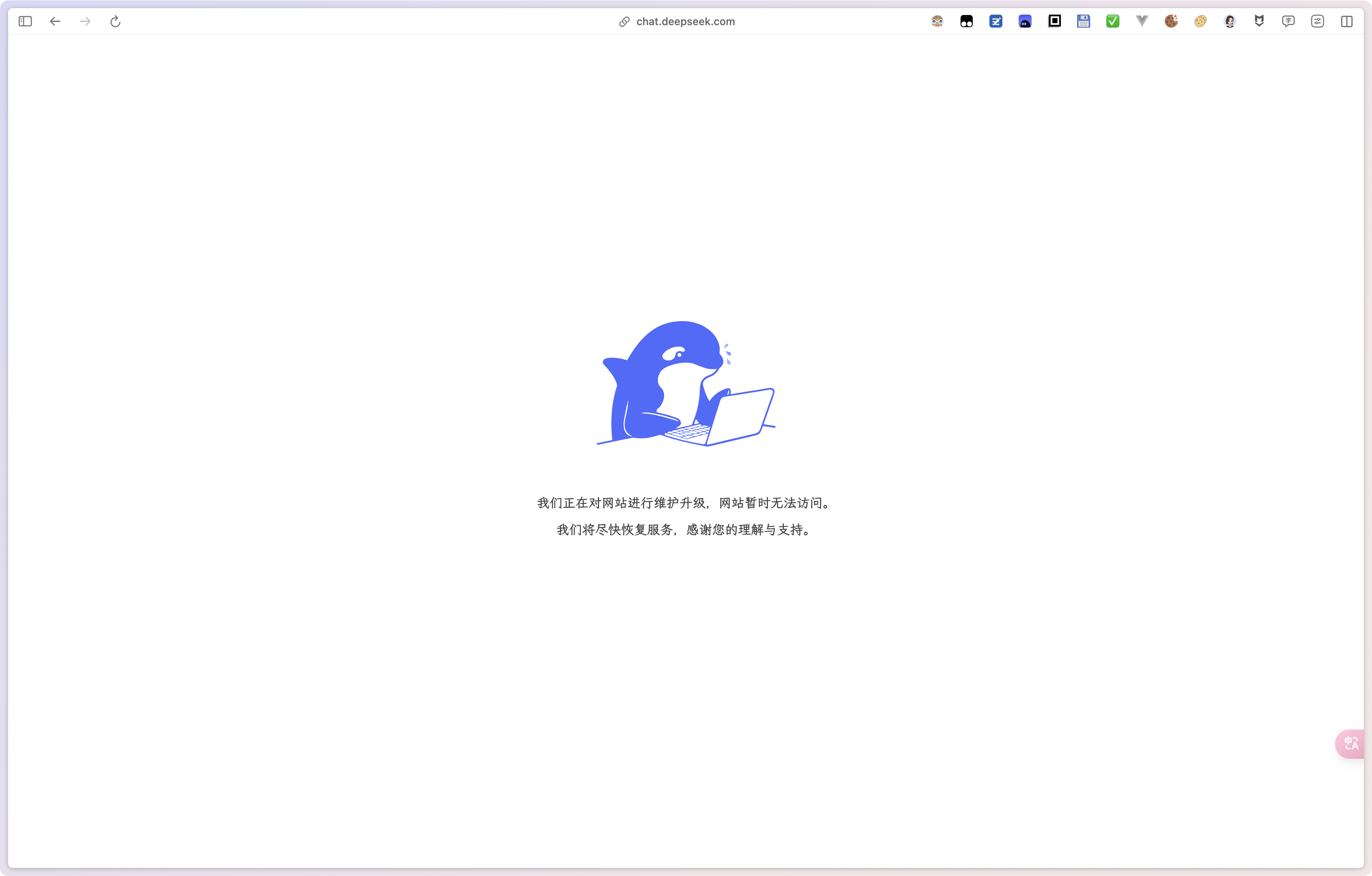Click the pale yellow cookies extension icon

coord(1201,22)
